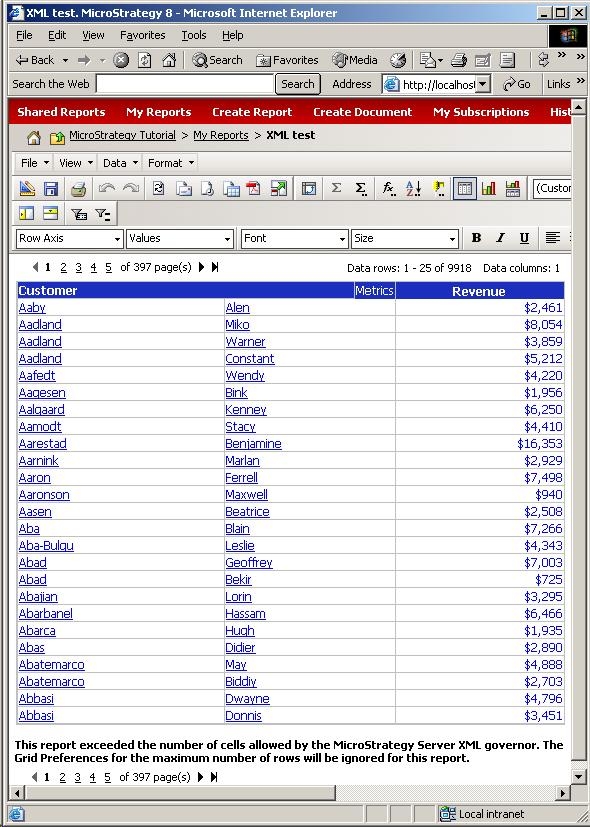This screenshot has height=827, width=590.
Task: Open the Row Axis dropdown
Action: pos(70,239)
